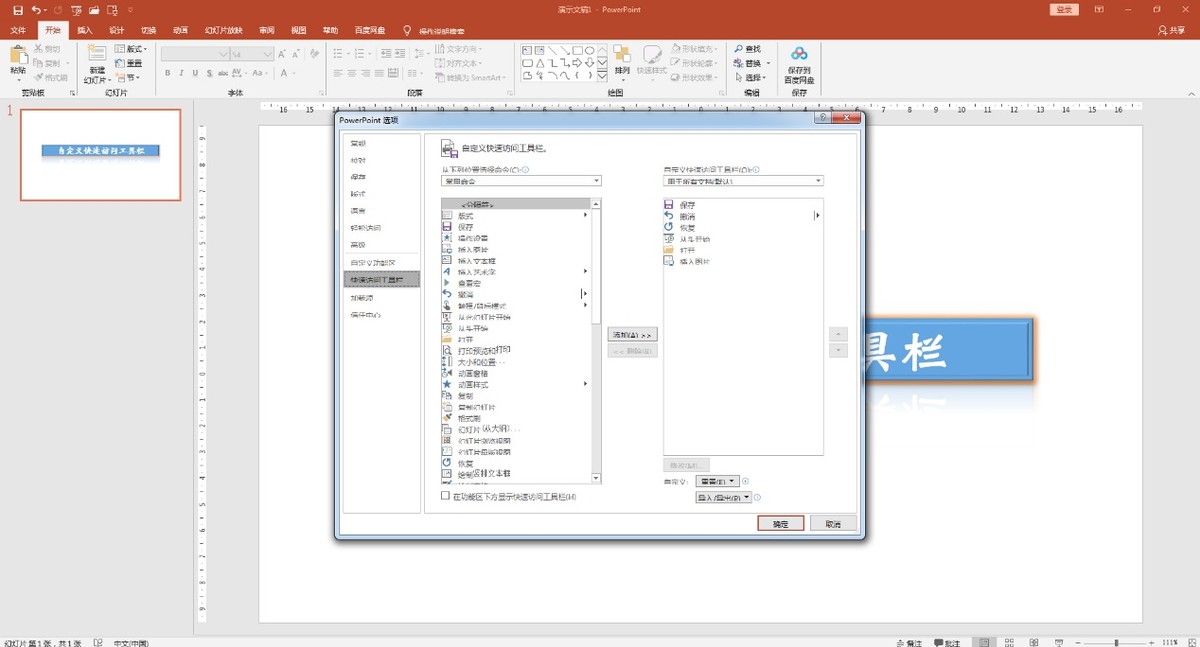
Task: Switch to the 百度网盘 ribbon tab
Action: (369, 31)
